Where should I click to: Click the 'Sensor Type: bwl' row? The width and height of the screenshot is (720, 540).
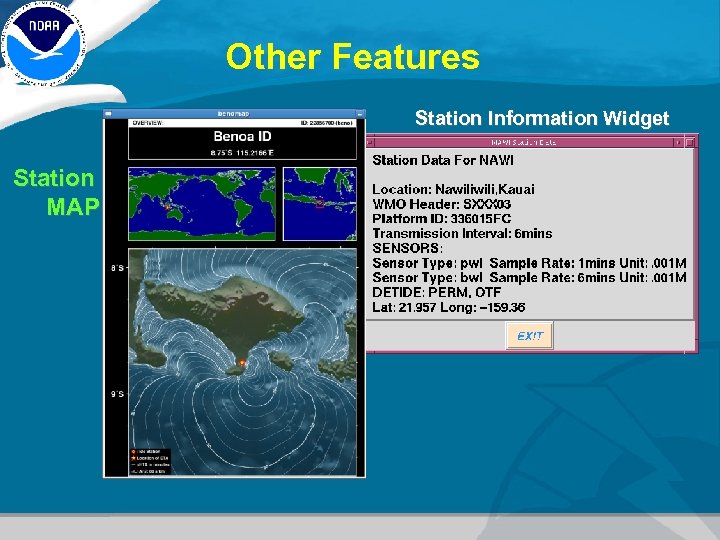(529, 278)
